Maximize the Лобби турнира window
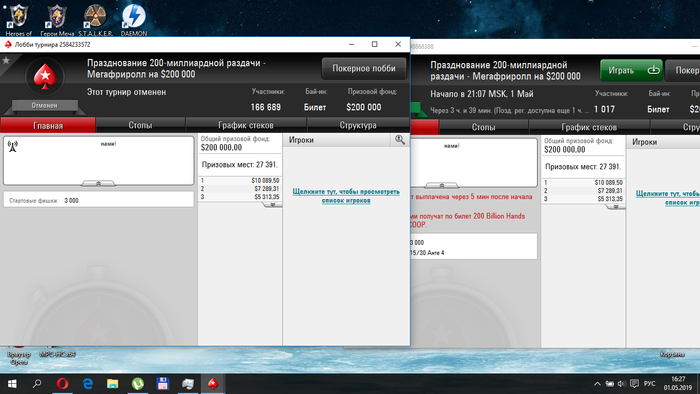Image resolution: width=700 pixels, height=394 pixels. (375, 44)
